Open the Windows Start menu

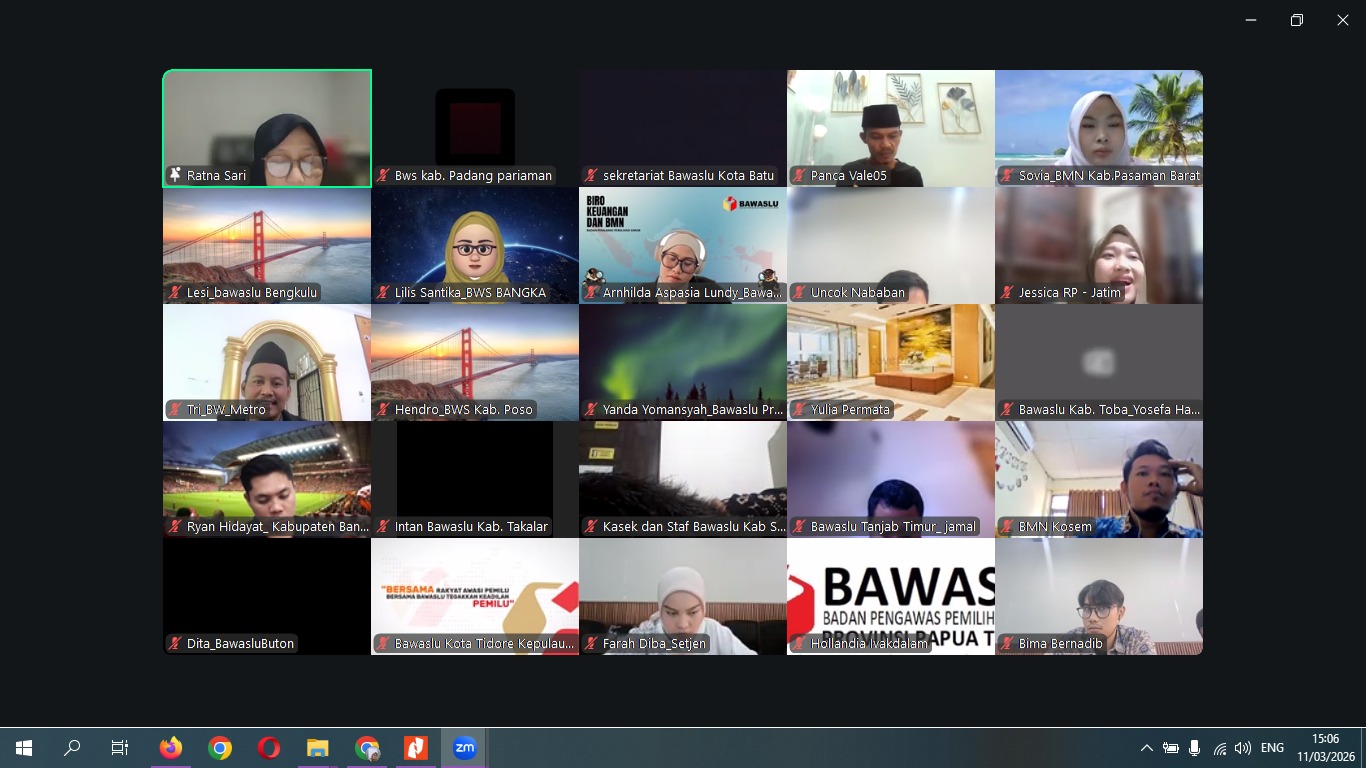point(22,747)
